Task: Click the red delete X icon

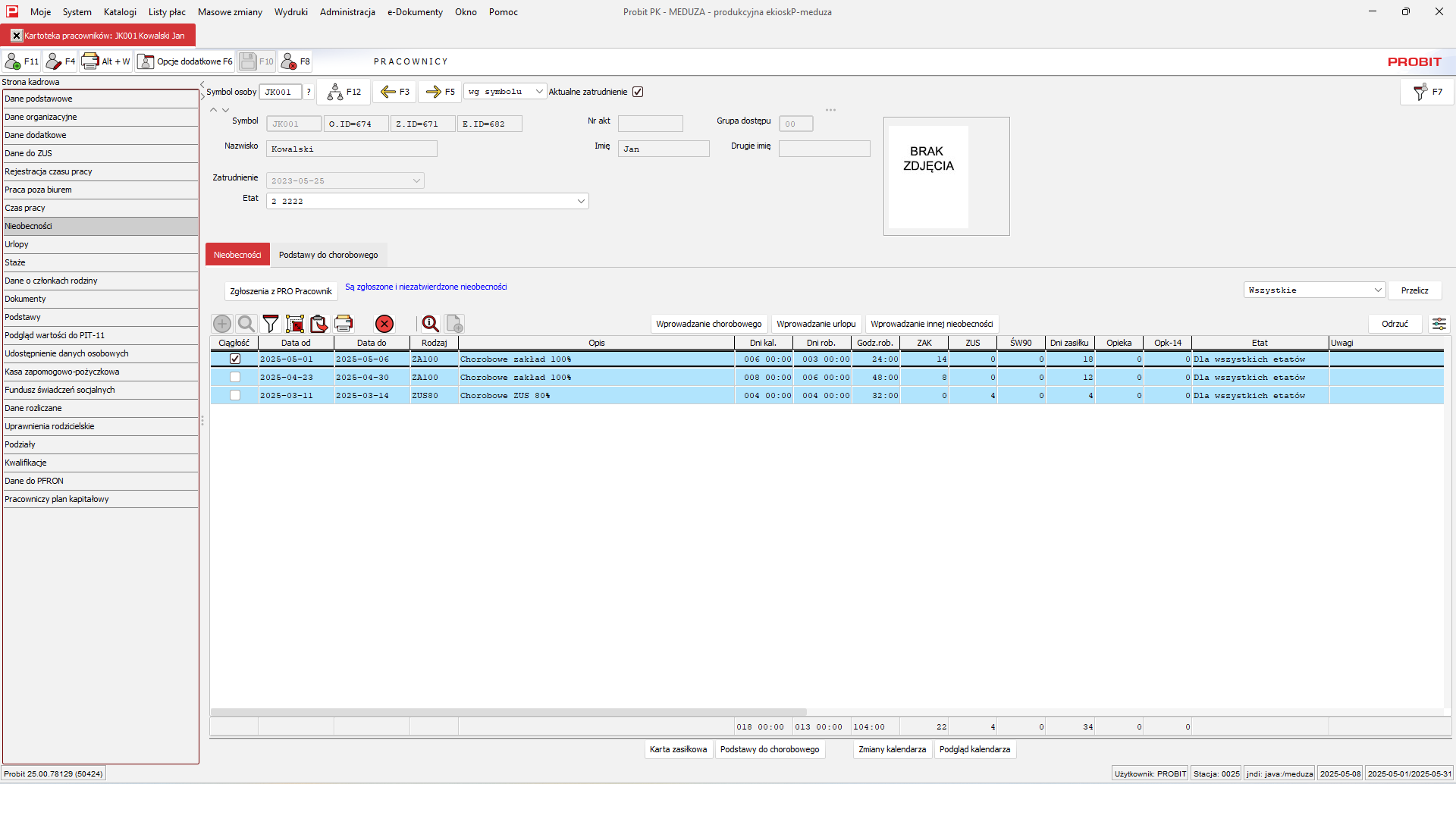Action: pos(384,324)
